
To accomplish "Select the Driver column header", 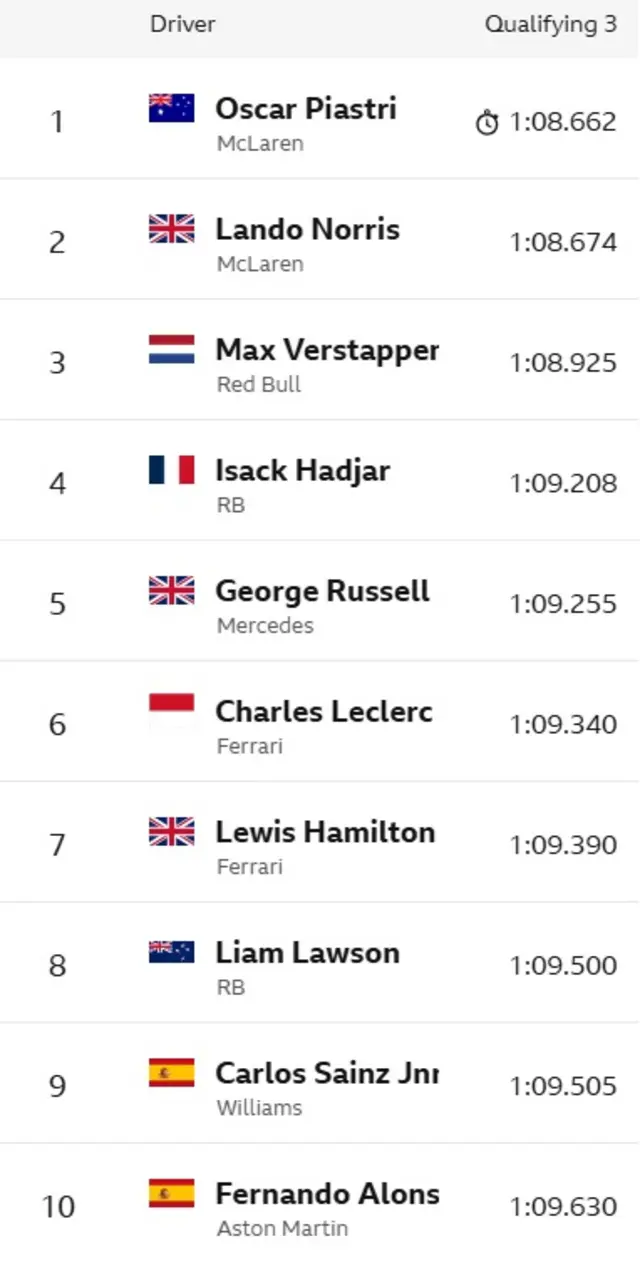I will click(182, 24).
